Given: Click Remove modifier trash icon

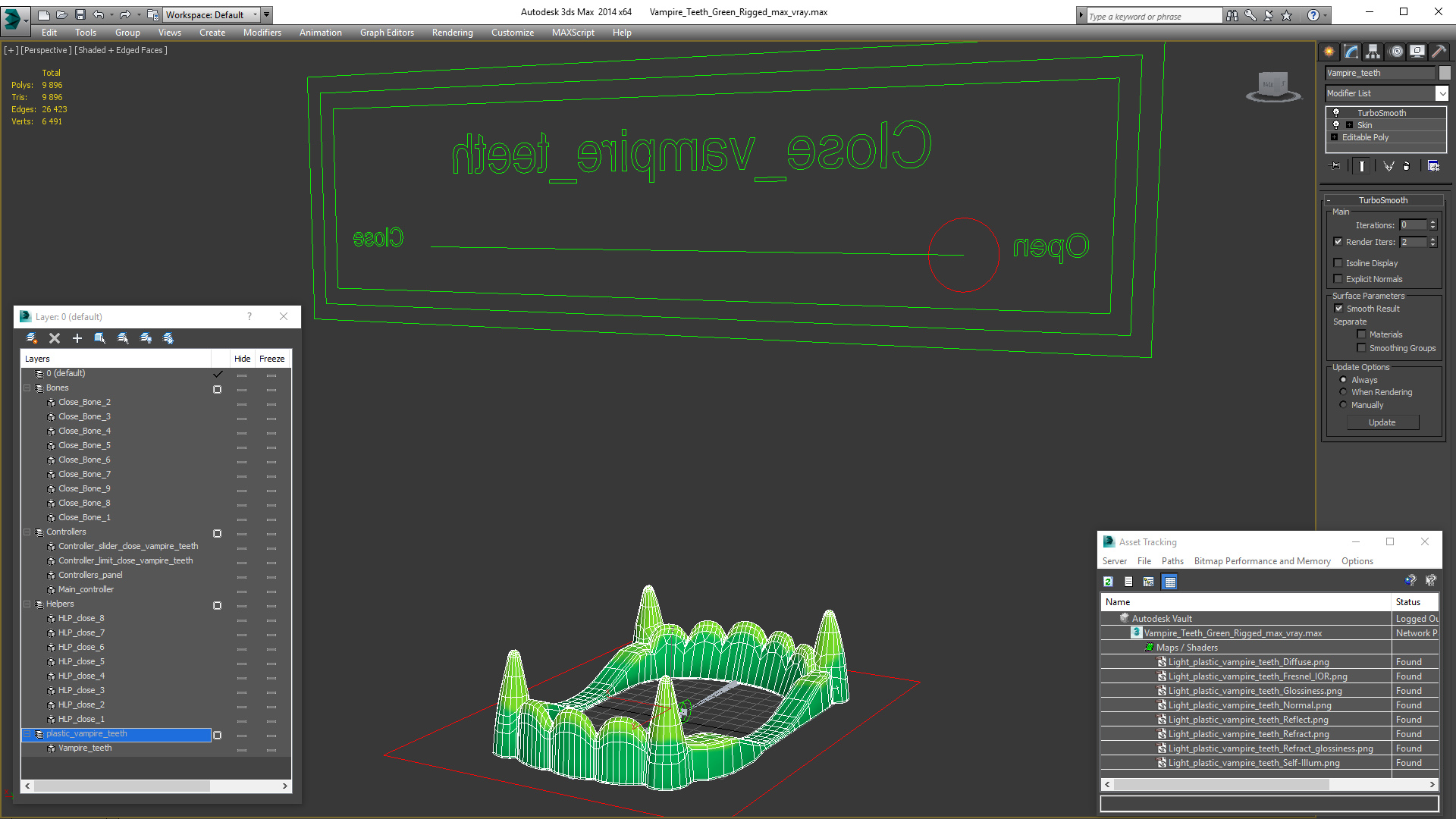Looking at the screenshot, I should tap(1407, 166).
